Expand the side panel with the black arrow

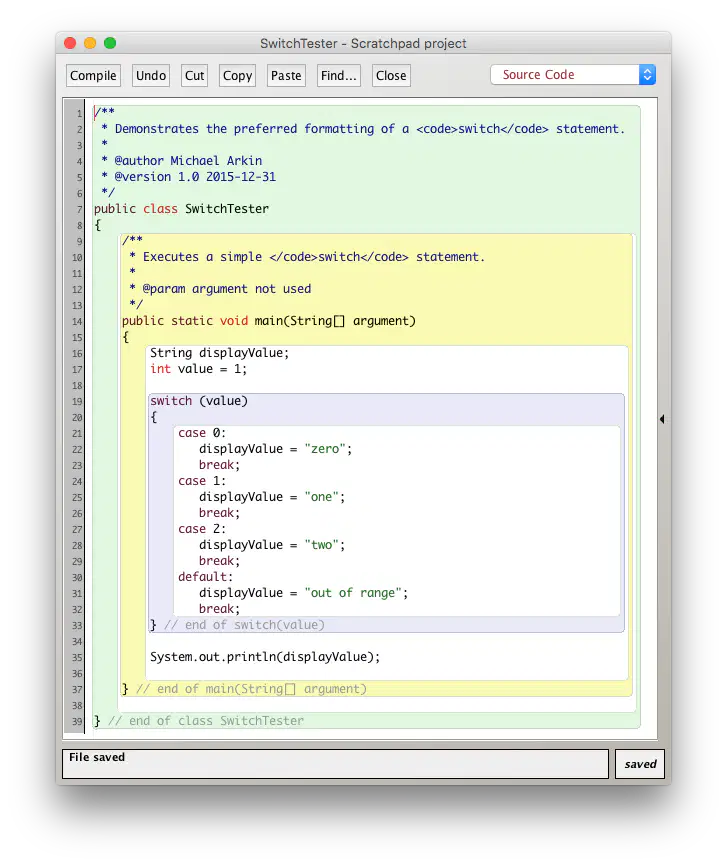(x=662, y=419)
